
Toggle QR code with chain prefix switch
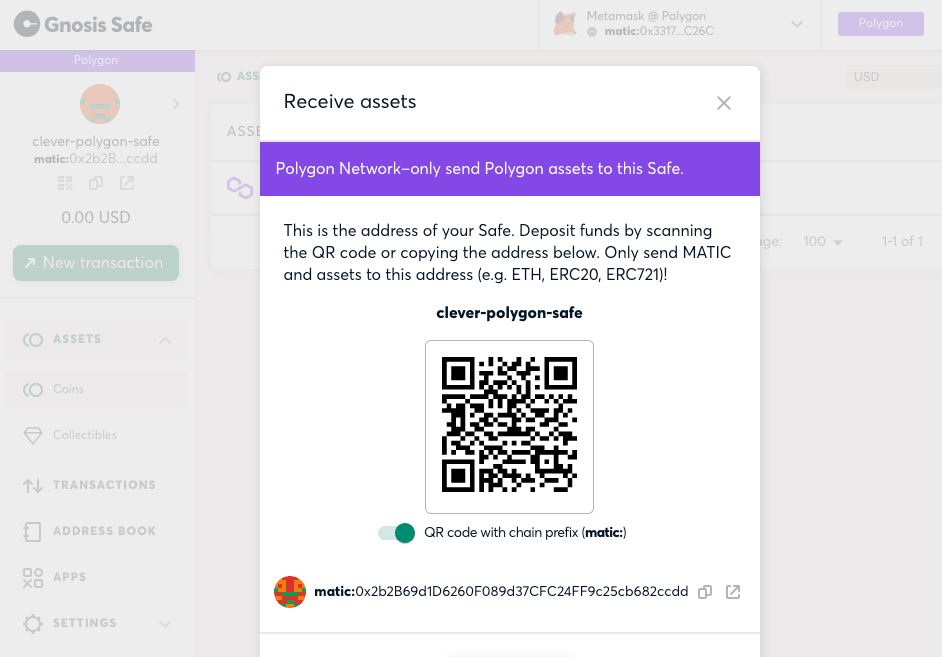coord(397,533)
